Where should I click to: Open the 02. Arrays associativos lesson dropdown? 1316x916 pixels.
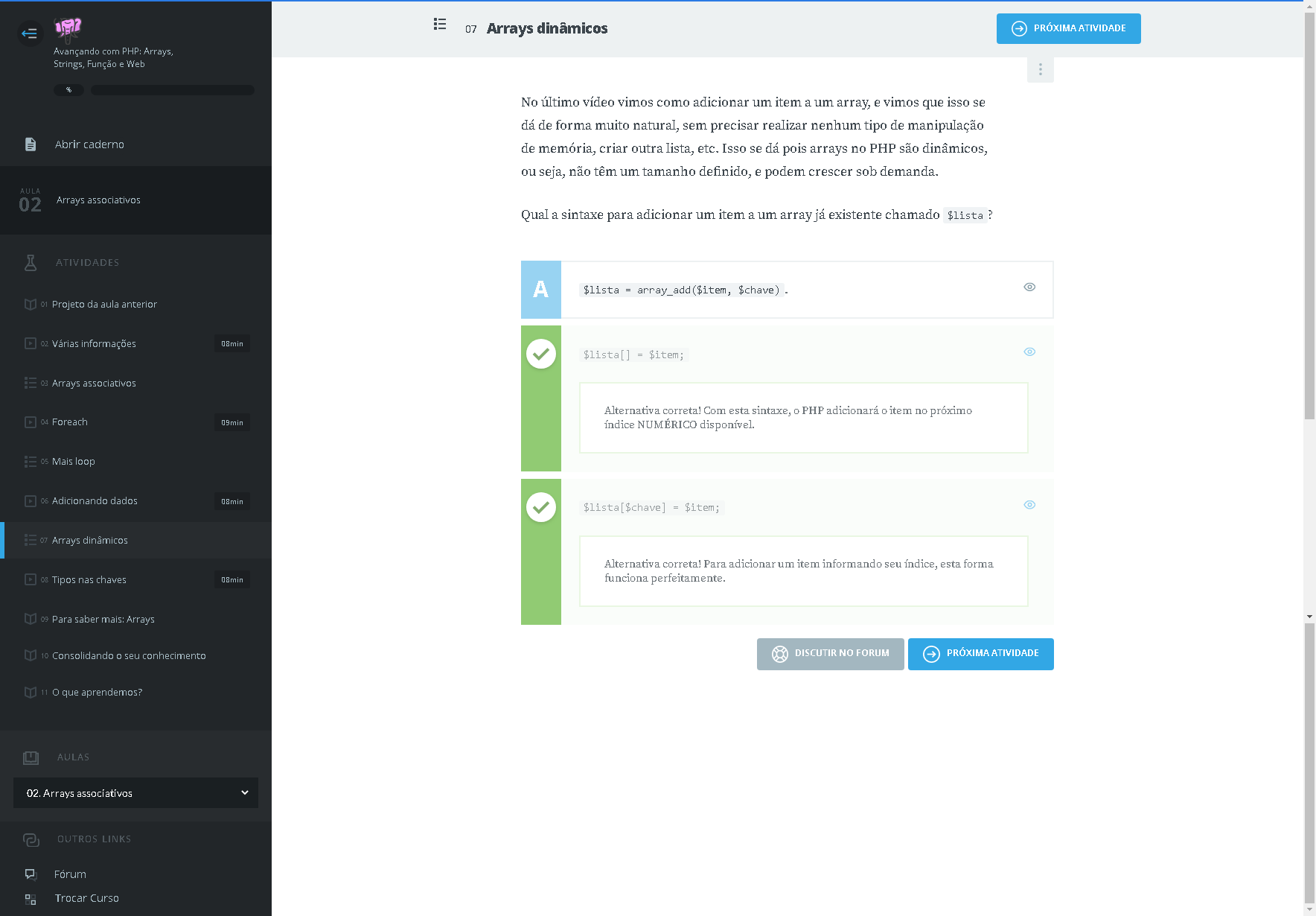point(135,793)
